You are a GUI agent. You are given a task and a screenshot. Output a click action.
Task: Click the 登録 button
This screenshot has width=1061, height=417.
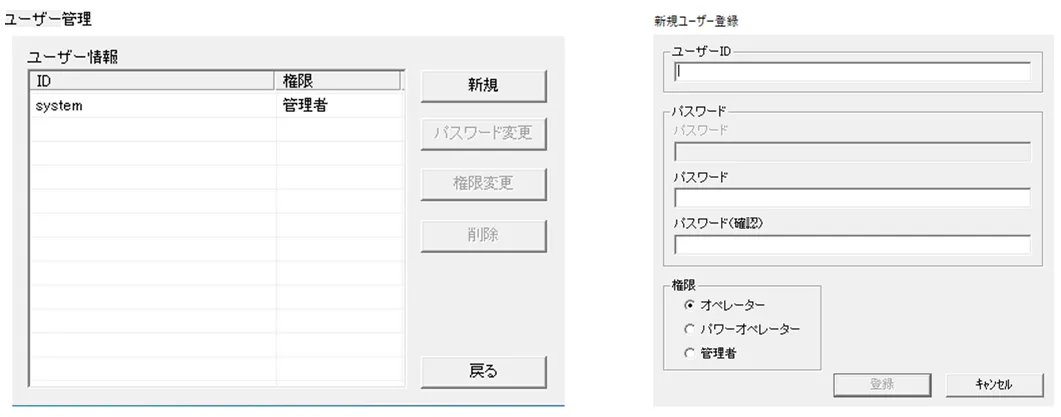(882, 385)
